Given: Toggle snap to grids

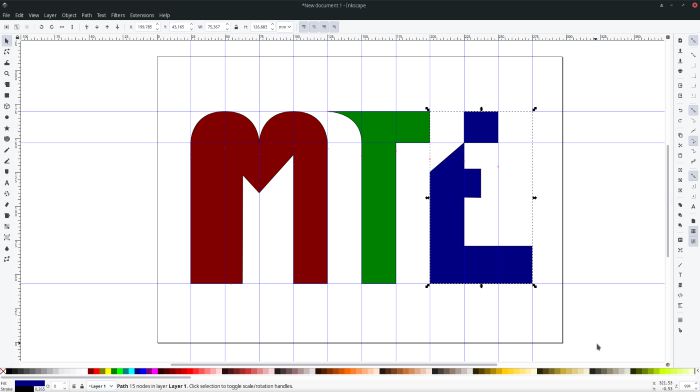Looking at the screenshot, I should pyautogui.click(x=693, y=231).
